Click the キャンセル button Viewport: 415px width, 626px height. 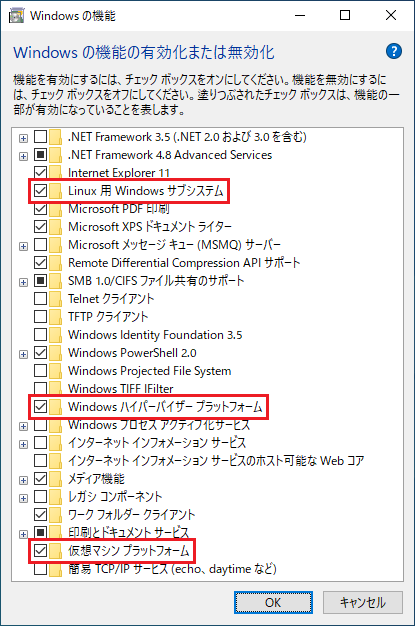tap(363, 602)
